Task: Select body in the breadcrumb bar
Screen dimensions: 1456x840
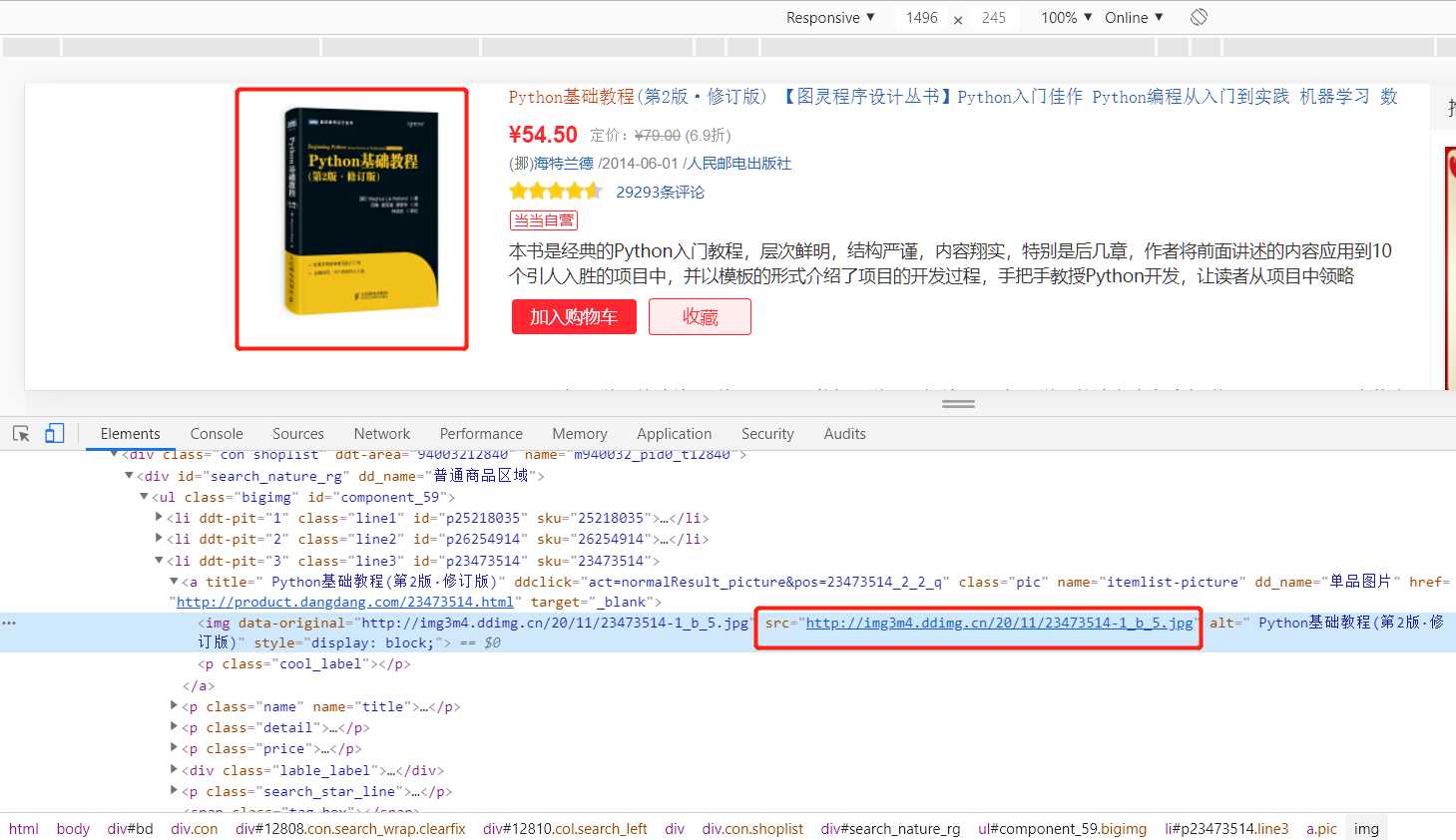Action: 73,828
